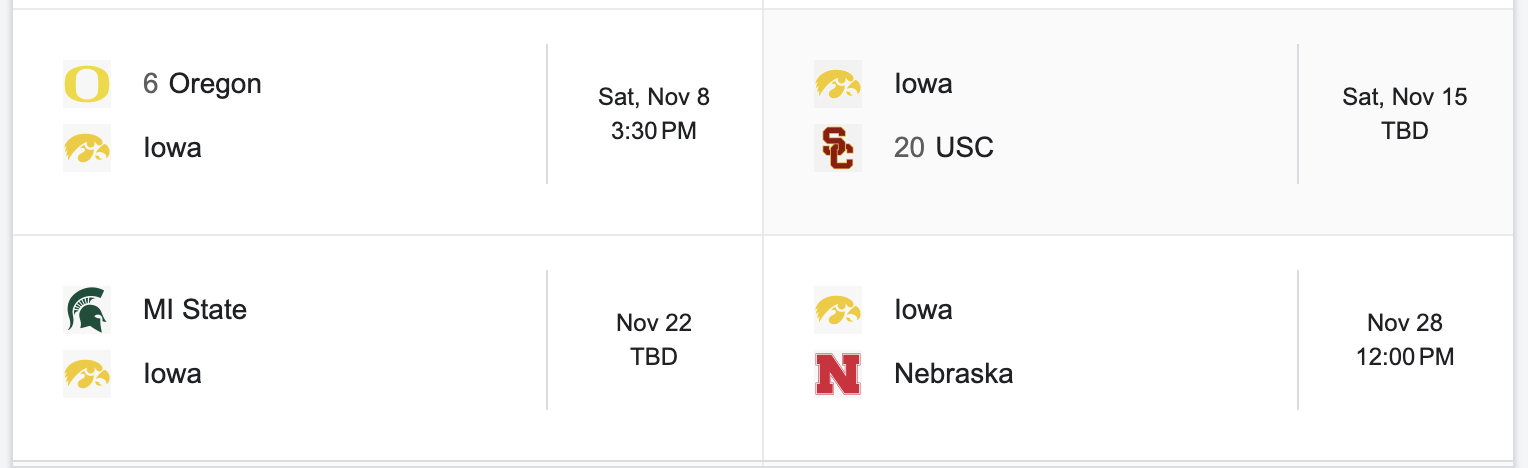Click Iowa's logo in the Oregon matchup

[87, 148]
